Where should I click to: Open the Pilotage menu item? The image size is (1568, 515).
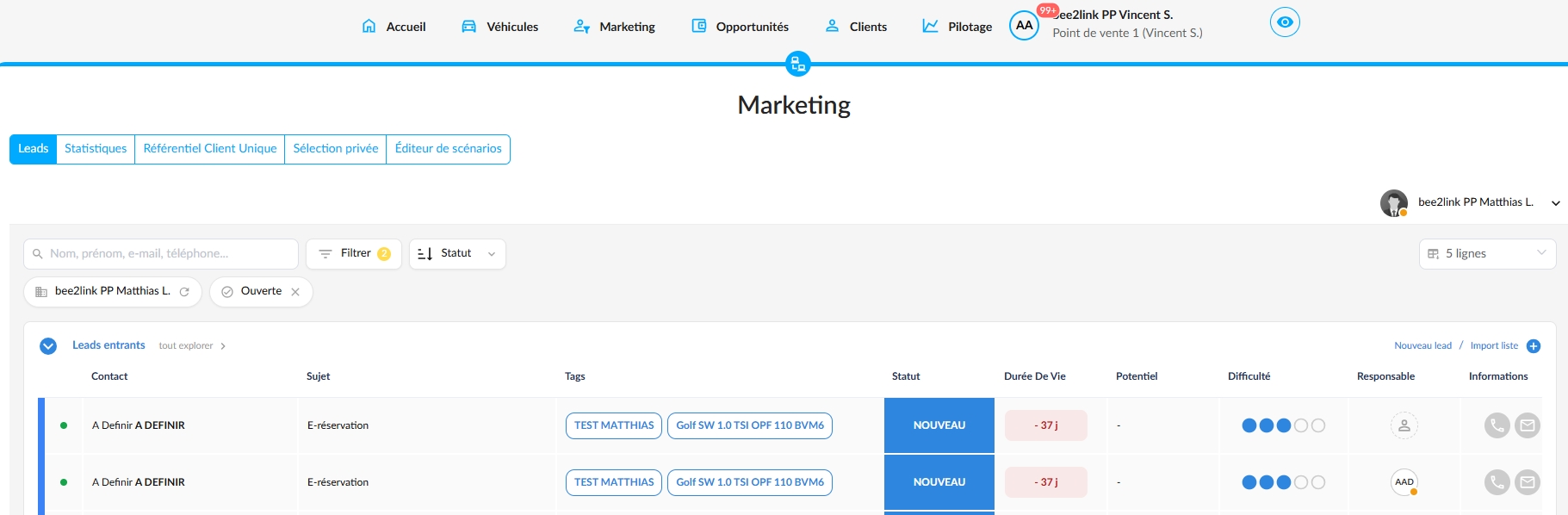coord(957,27)
